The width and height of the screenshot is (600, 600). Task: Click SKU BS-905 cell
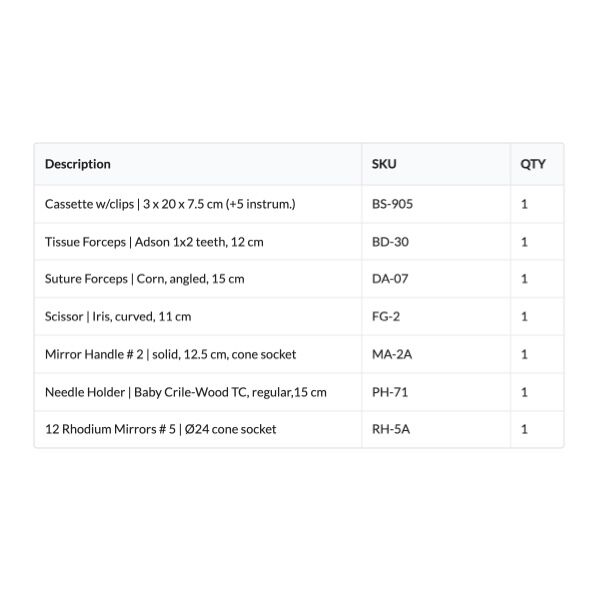pyautogui.click(x=392, y=204)
